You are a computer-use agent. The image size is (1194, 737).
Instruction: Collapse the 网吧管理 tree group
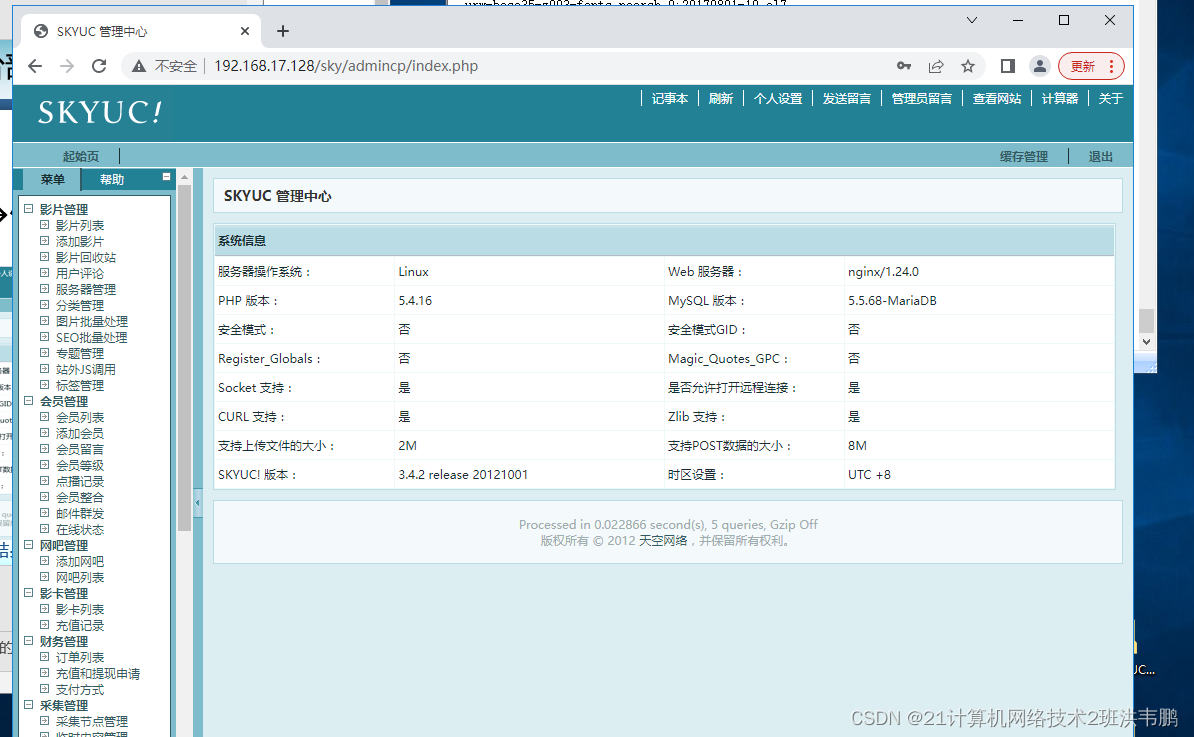(x=28, y=544)
